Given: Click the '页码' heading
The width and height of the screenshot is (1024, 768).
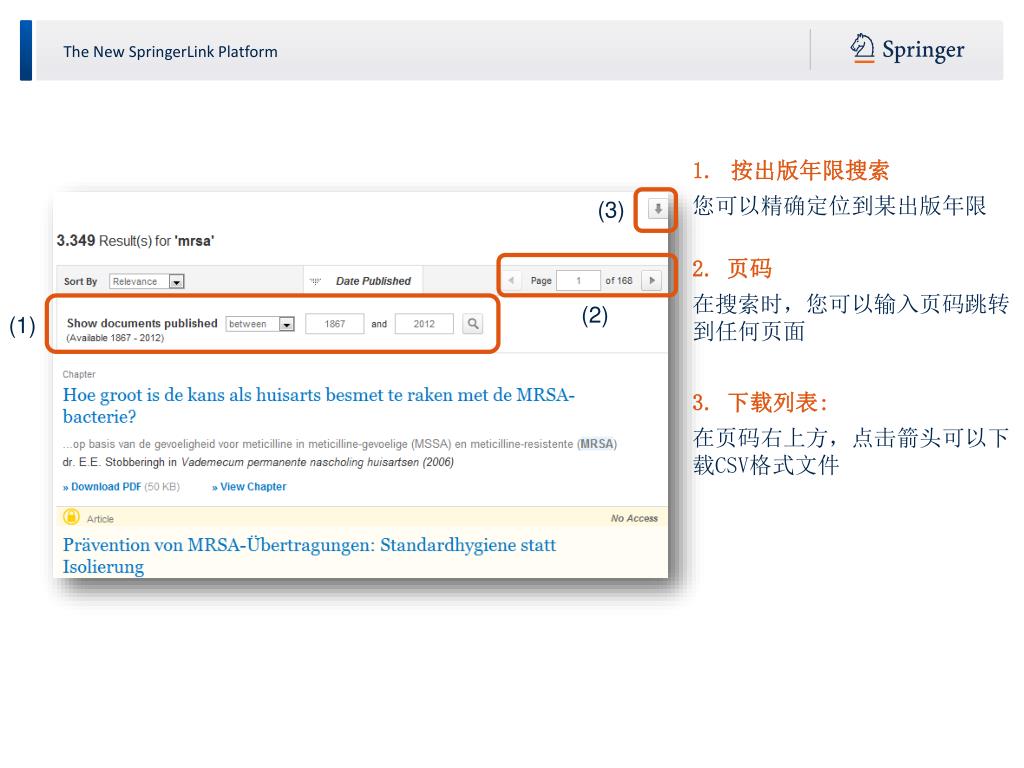Looking at the screenshot, I should point(750,268).
